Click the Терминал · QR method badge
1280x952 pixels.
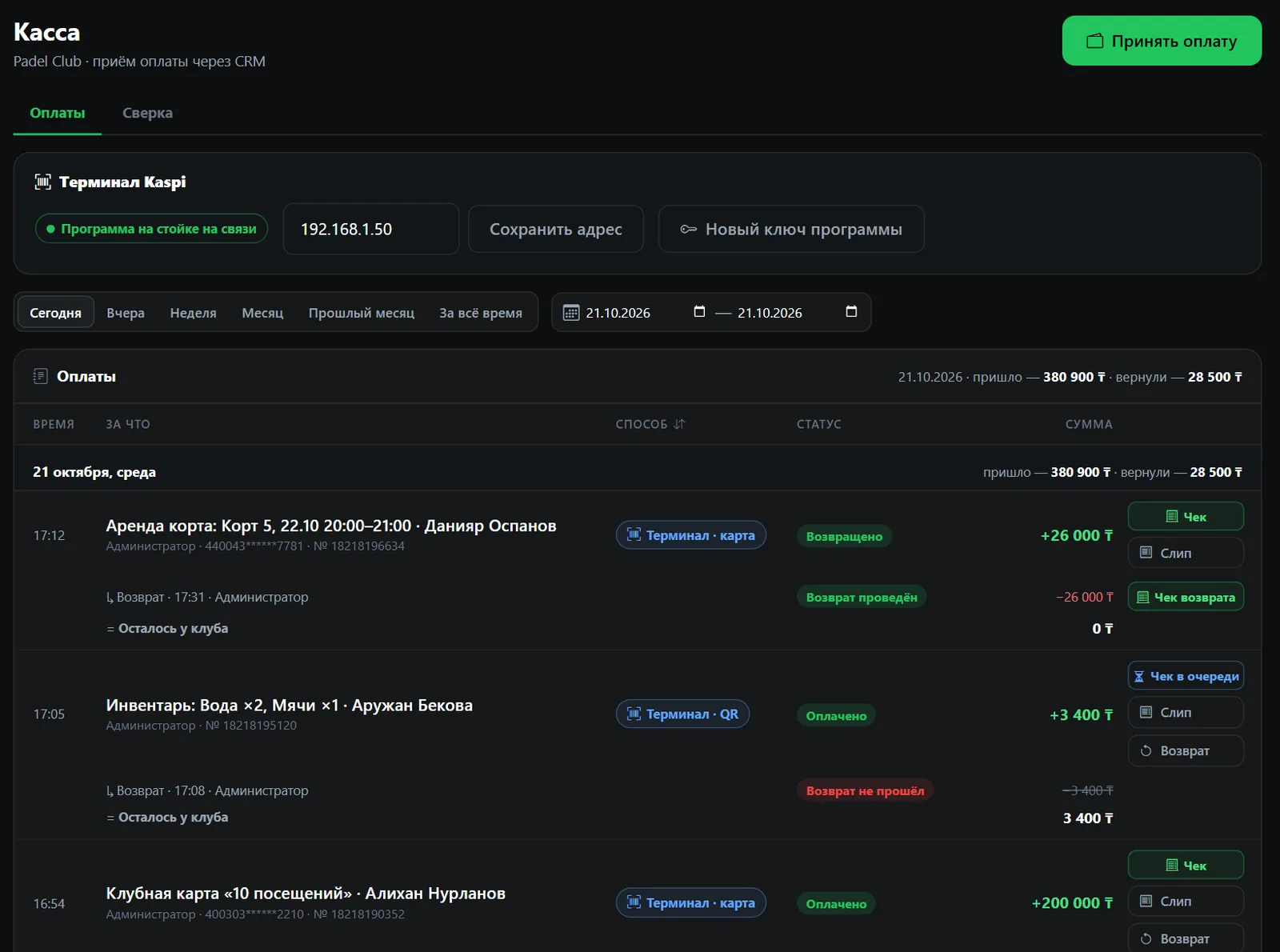pyautogui.click(x=682, y=714)
